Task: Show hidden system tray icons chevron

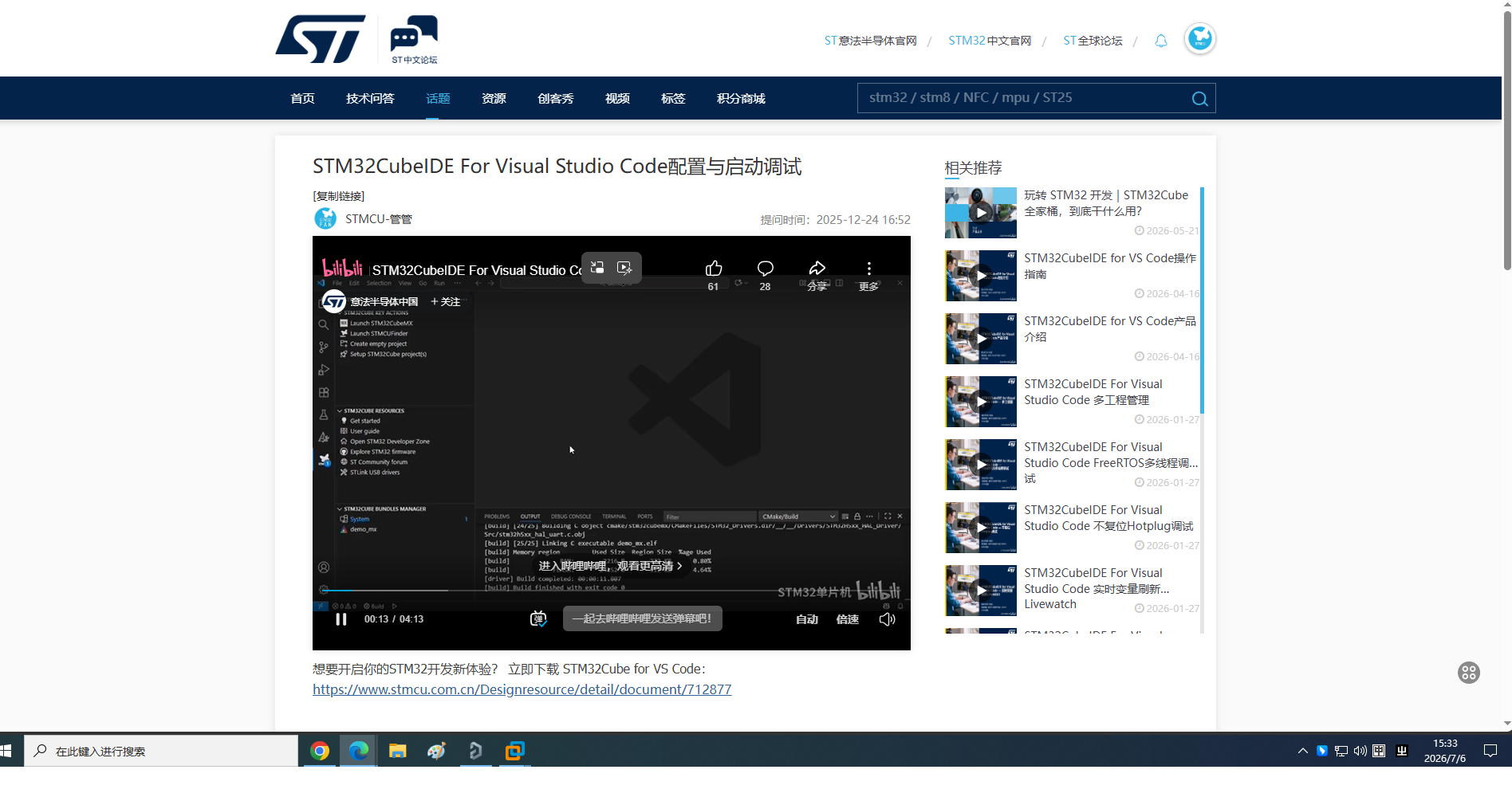Action: pyautogui.click(x=1302, y=751)
